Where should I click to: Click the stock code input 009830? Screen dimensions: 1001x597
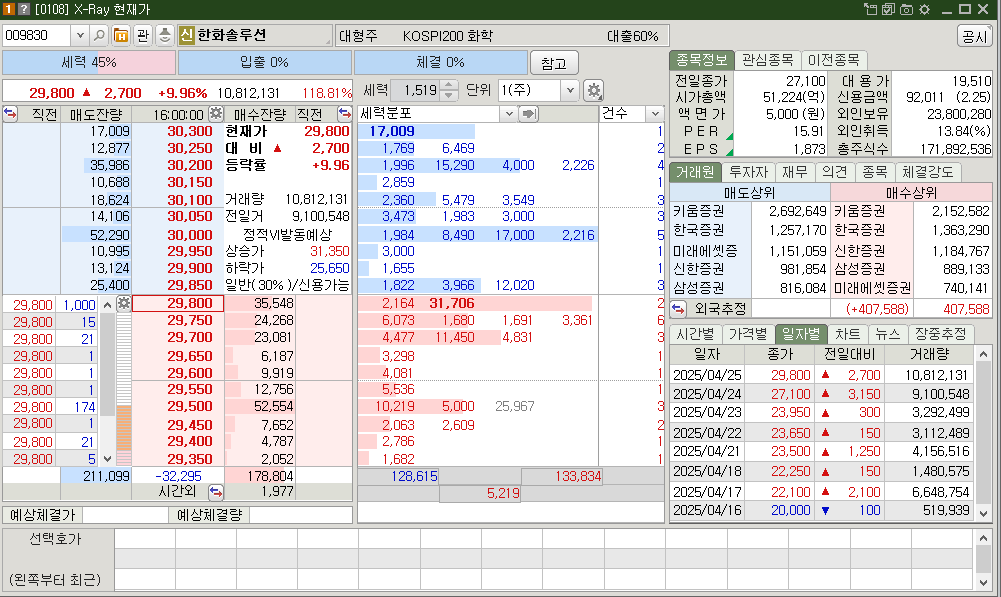[x=37, y=35]
